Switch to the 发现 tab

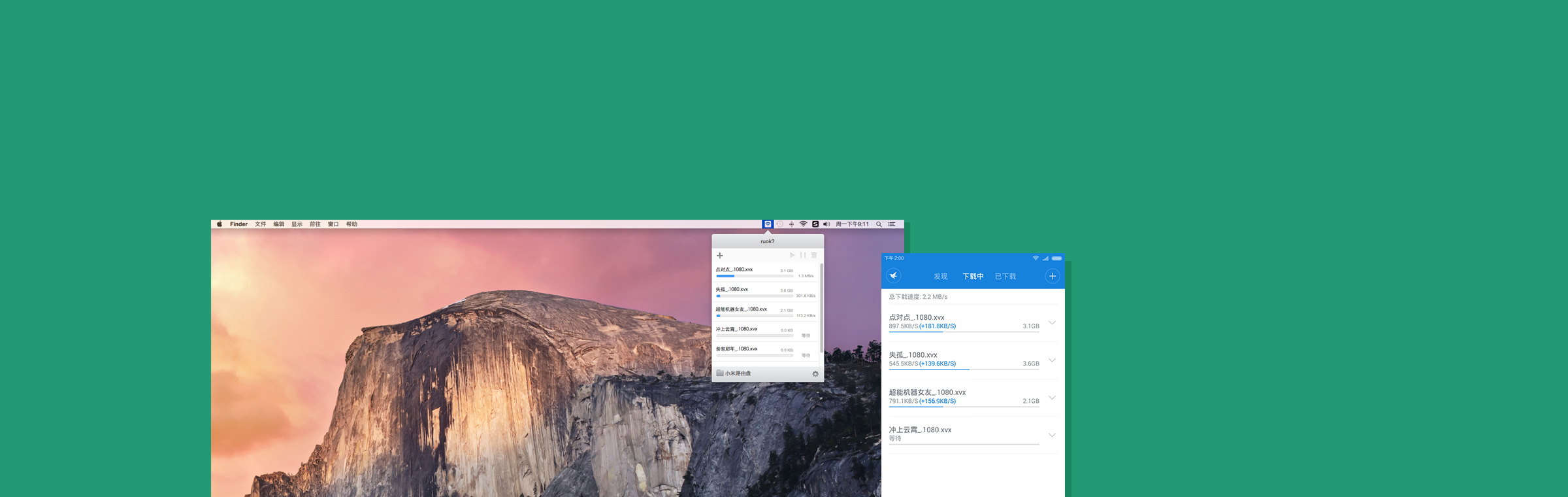[x=940, y=277]
